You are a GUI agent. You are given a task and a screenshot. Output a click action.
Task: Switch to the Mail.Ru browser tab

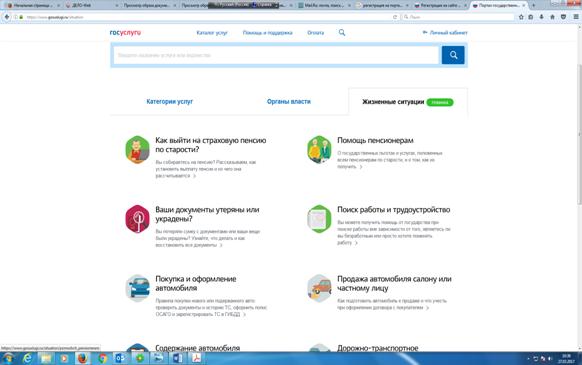pyautogui.click(x=324, y=6)
